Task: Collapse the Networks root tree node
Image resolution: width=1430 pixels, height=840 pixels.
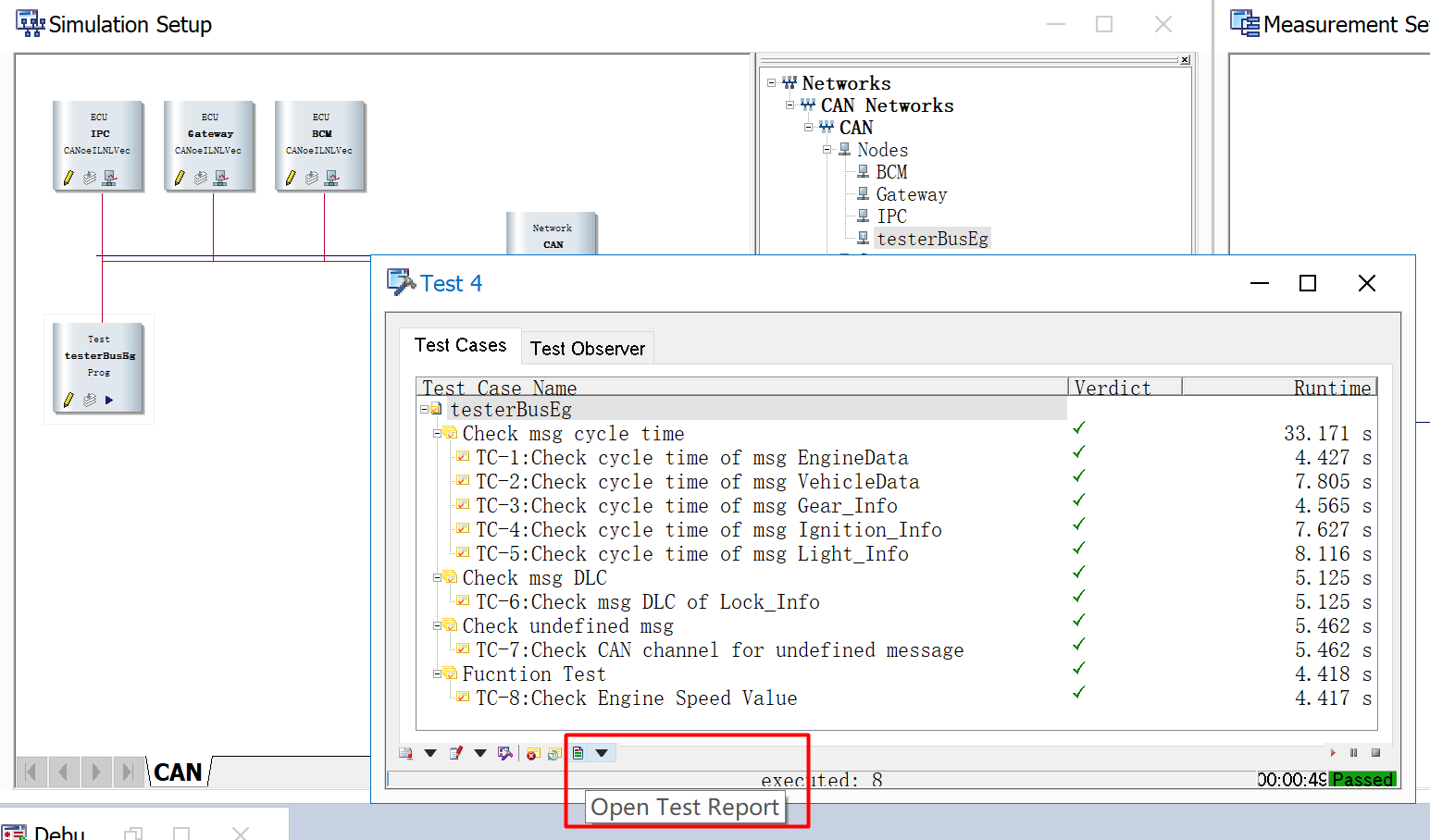Action: [x=771, y=82]
